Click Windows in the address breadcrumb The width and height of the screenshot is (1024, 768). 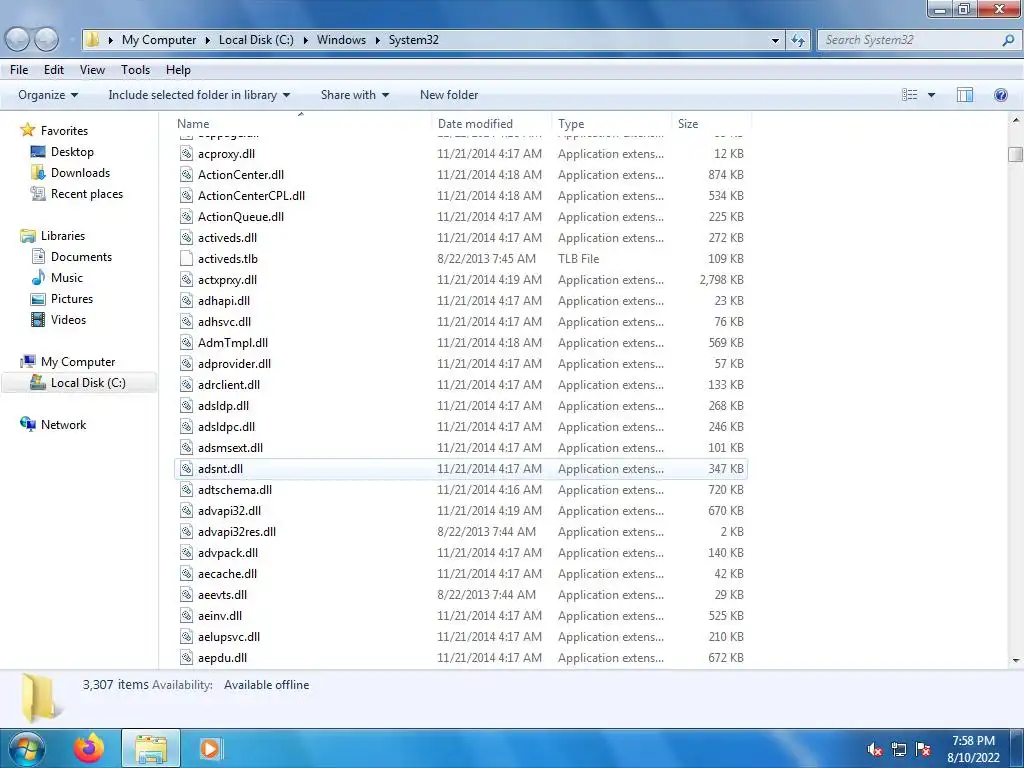[x=341, y=40]
